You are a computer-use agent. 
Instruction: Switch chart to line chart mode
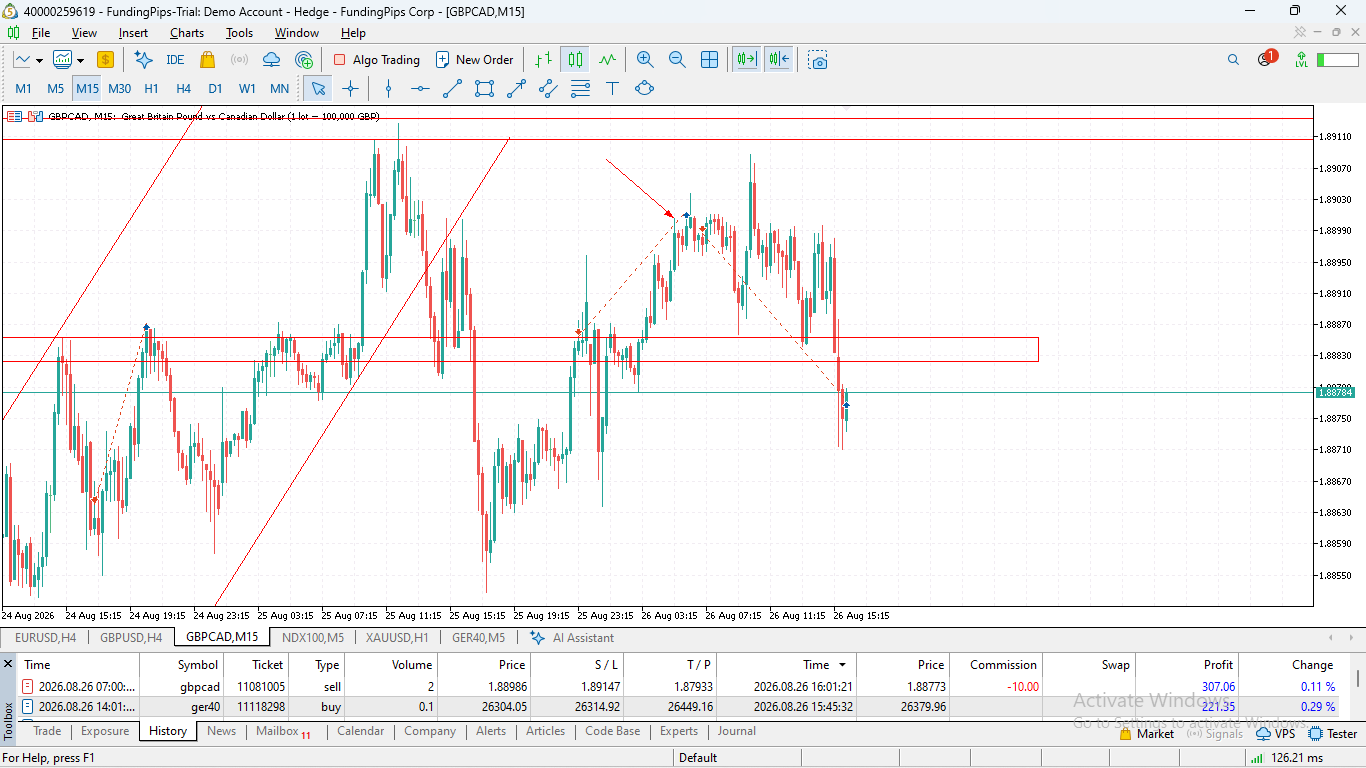click(607, 60)
